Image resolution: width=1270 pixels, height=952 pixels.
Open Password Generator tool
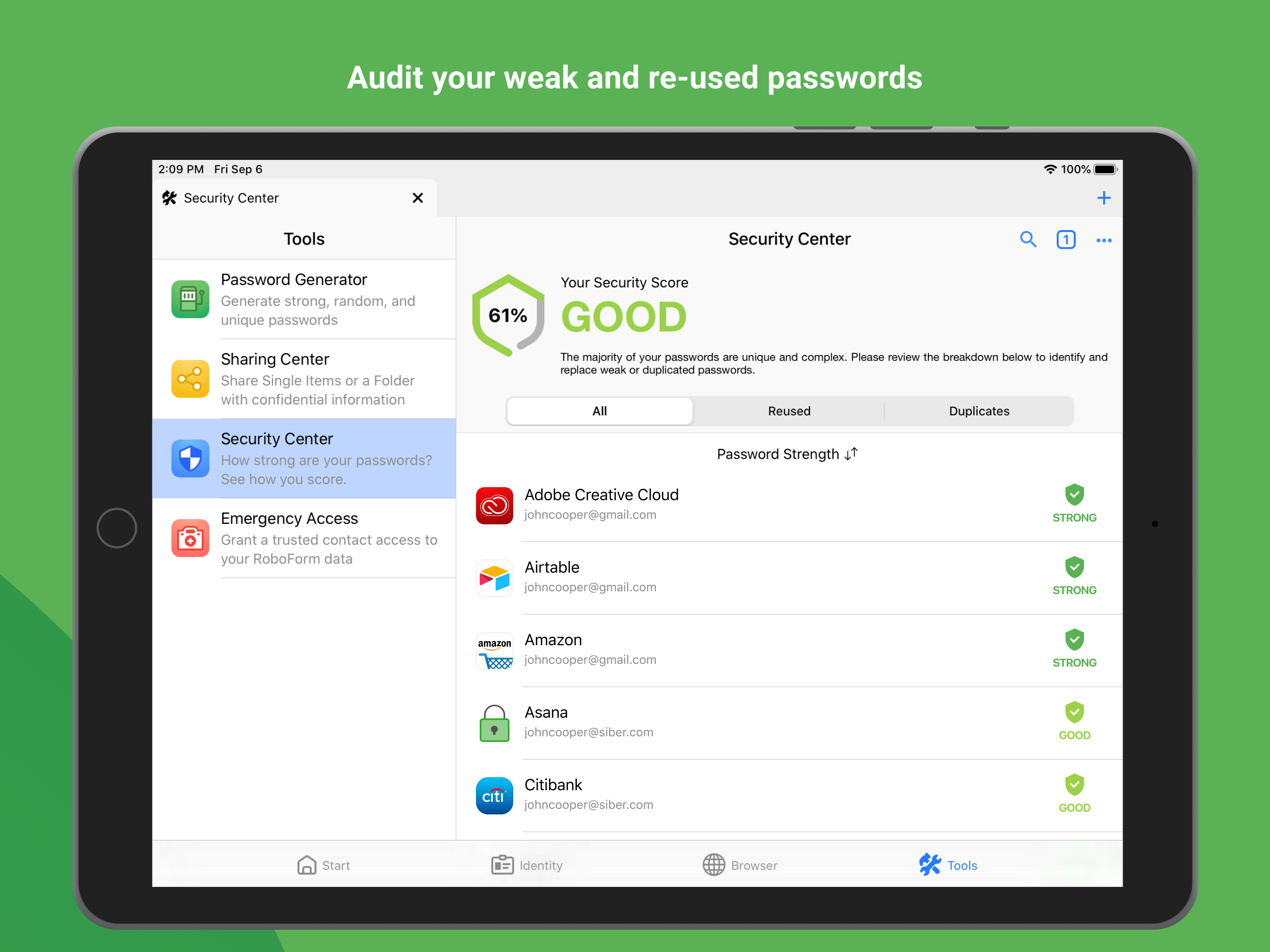tap(304, 299)
